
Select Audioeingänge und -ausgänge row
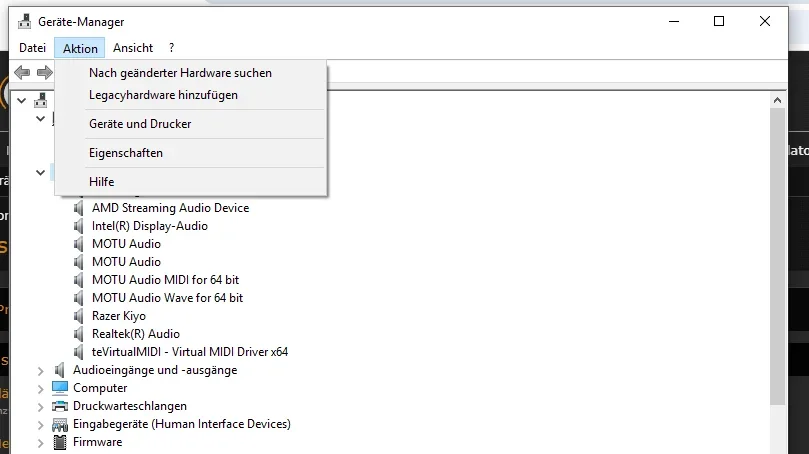tap(155, 370)
